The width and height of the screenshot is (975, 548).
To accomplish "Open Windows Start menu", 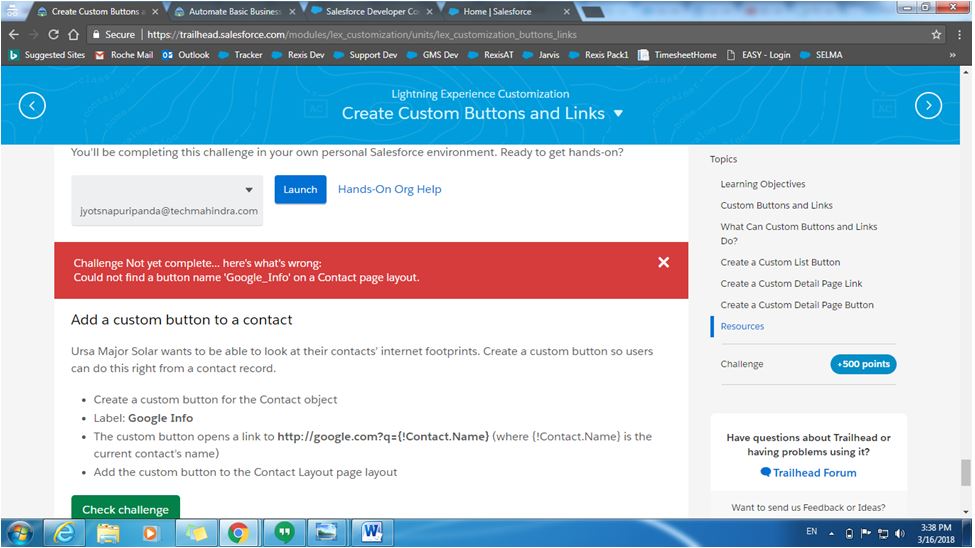I will tap(20, 532).
